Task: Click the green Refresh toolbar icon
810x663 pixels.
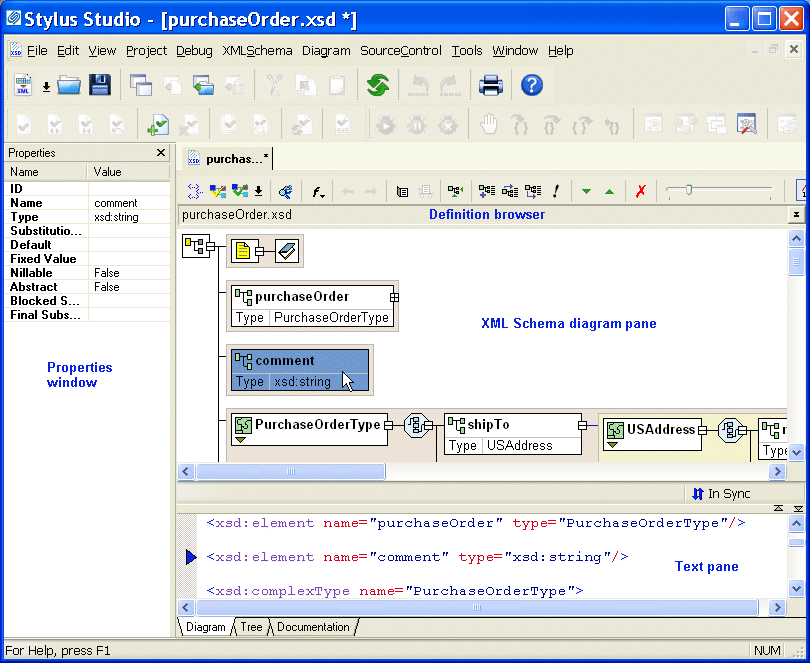Action: click(x=378, y=85)
